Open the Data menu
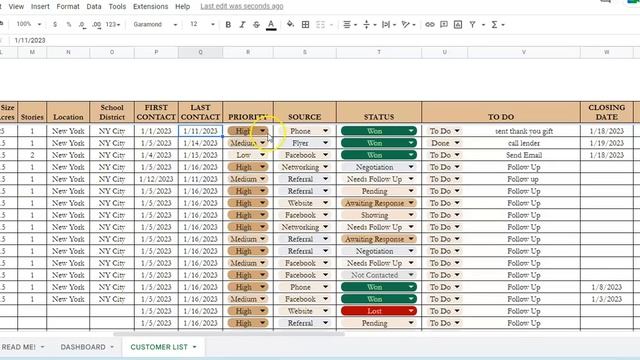The image size is (640, 360). [x=94, y=7]
